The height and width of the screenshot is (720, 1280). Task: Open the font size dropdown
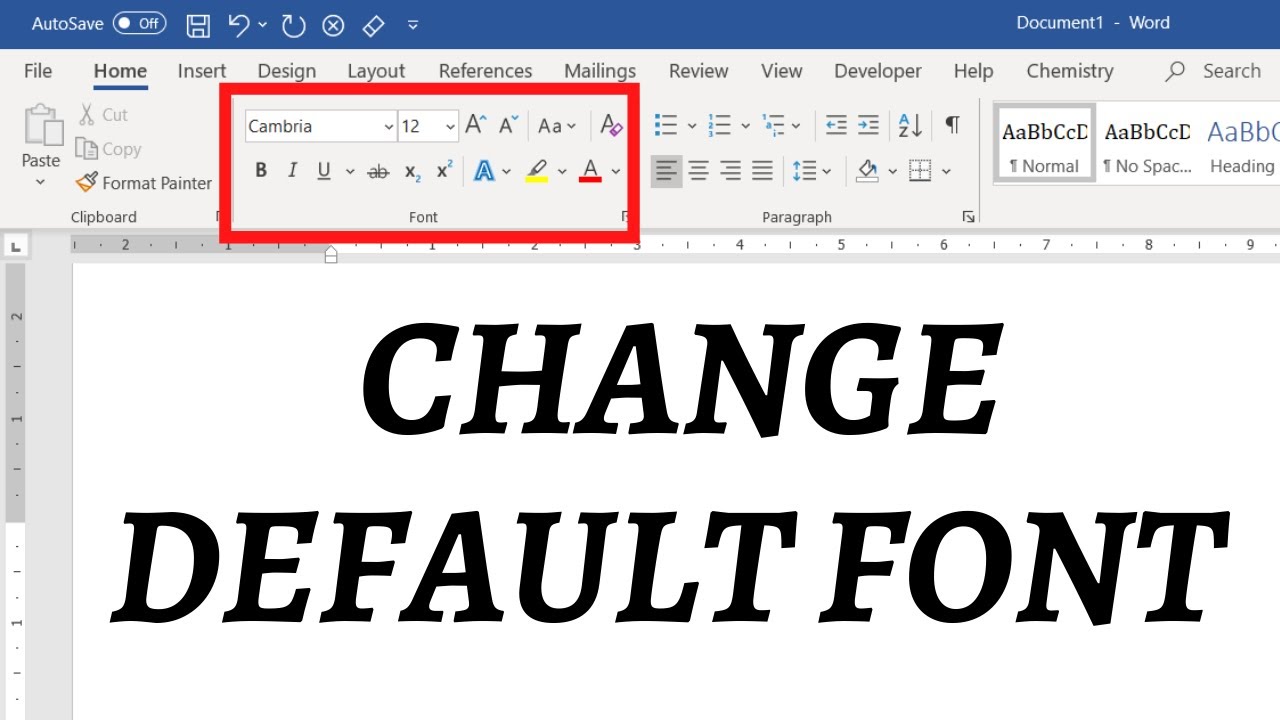coord(448,126)
